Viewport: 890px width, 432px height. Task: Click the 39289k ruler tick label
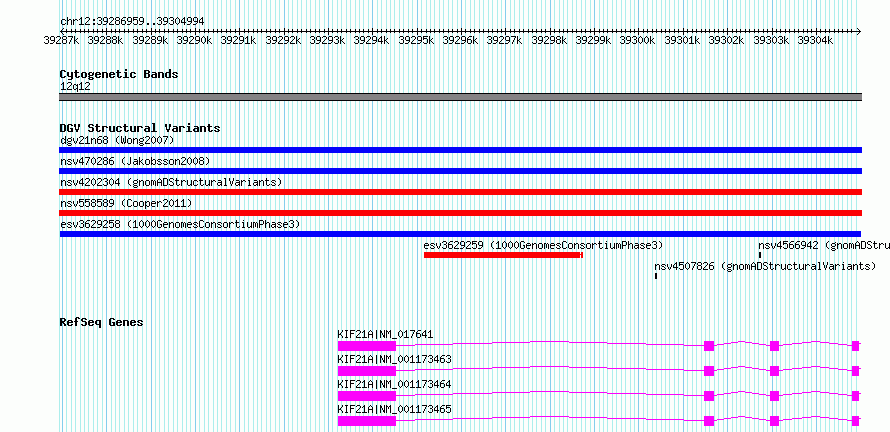tap(150, 40)
